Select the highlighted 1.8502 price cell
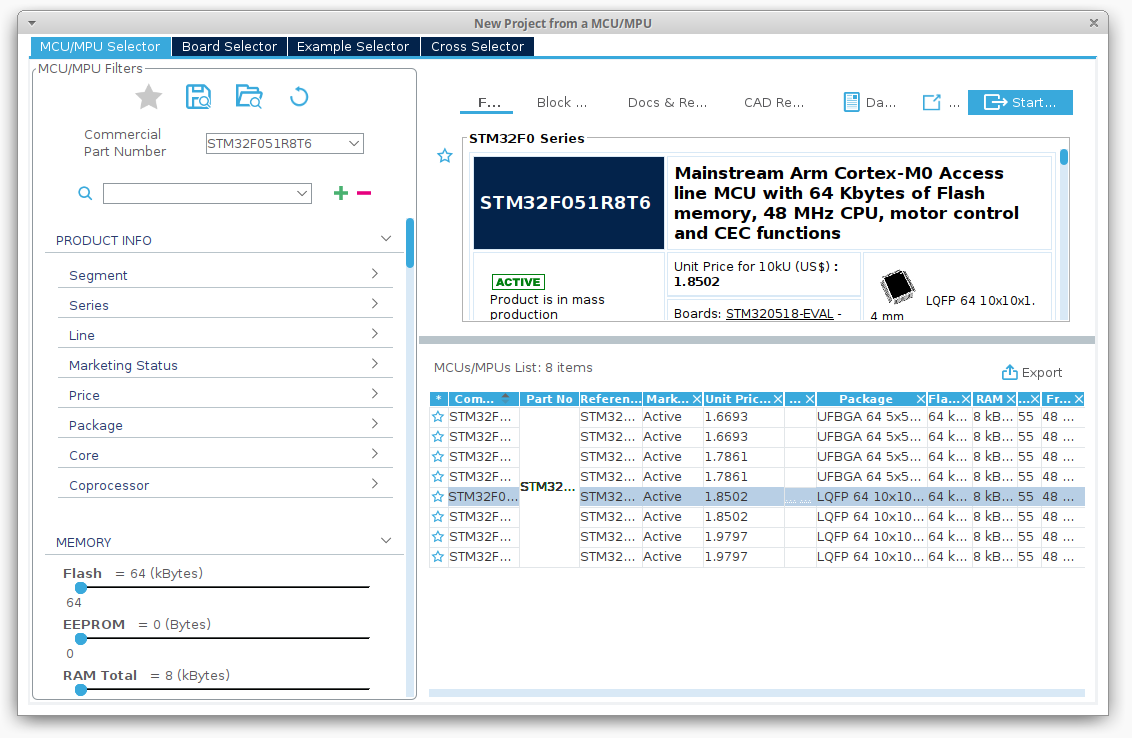1132x738 pixels. pyautogui.click(x=744, y=497)
